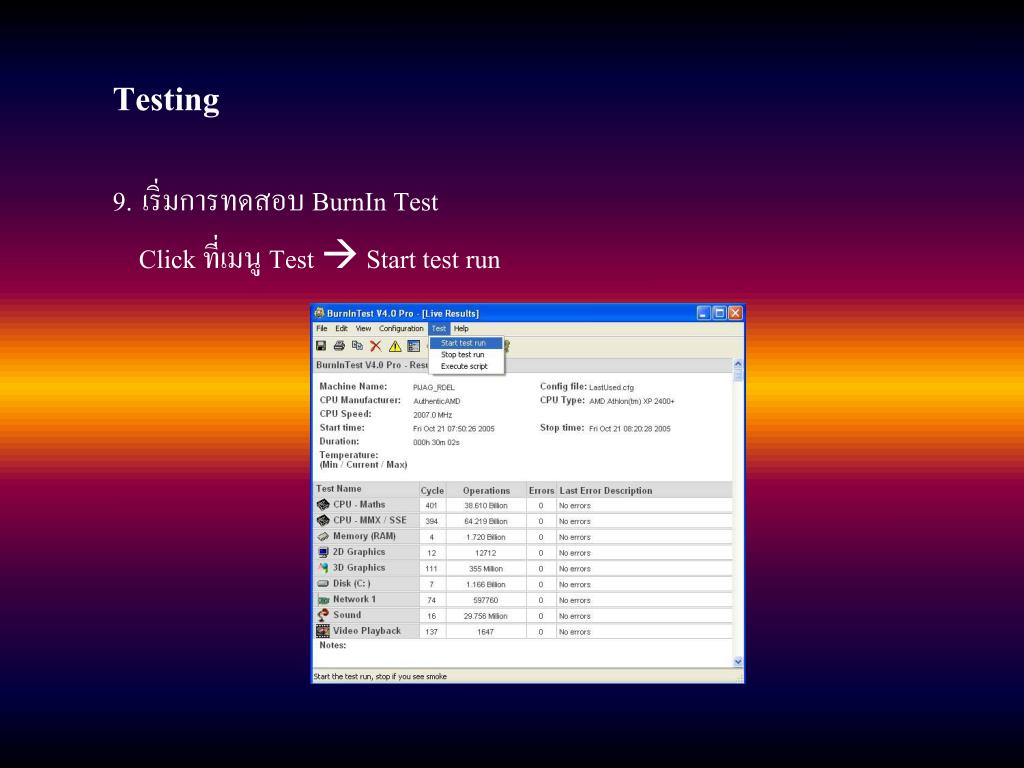
Task: Select Start test run from Test menu
Action: [464, 343]
